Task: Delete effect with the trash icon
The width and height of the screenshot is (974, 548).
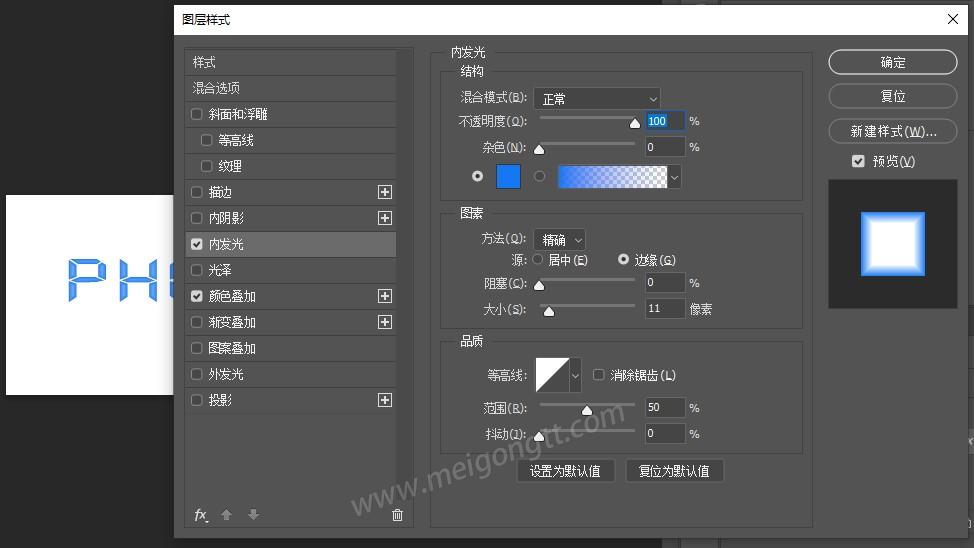Action: (x=398, y=514)
